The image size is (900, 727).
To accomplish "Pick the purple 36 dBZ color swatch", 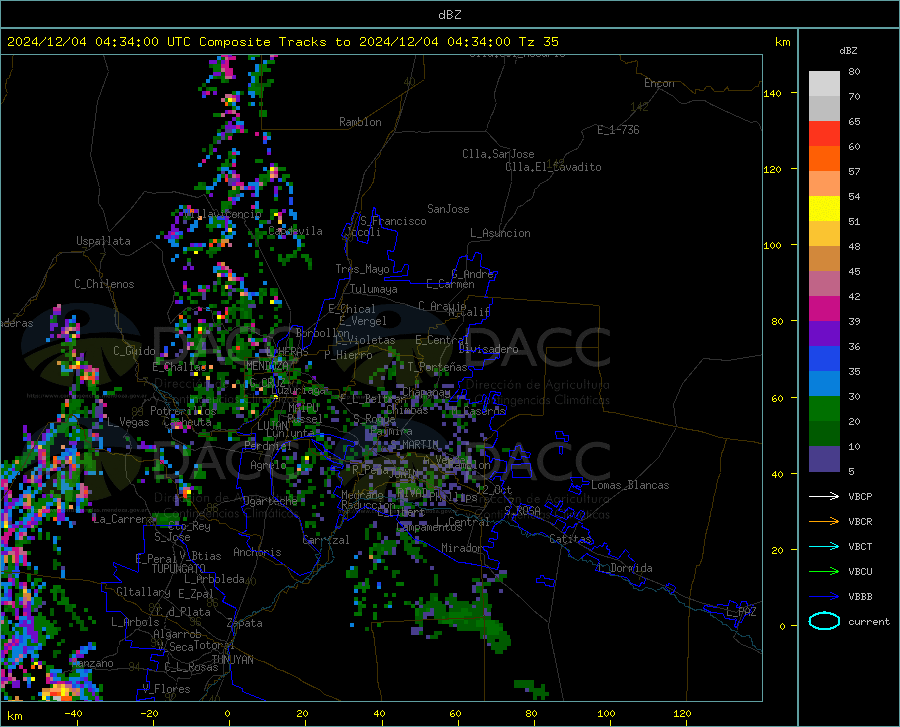I will (x=824, y=333).
